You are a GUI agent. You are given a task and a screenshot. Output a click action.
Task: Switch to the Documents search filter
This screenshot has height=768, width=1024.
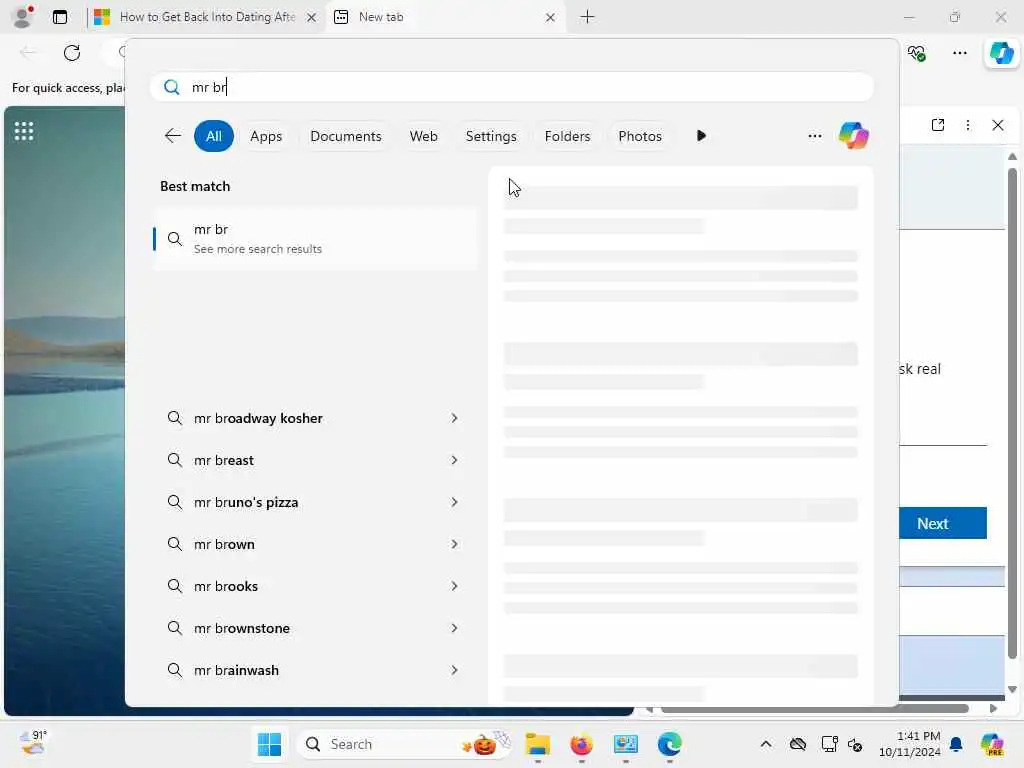345,136
